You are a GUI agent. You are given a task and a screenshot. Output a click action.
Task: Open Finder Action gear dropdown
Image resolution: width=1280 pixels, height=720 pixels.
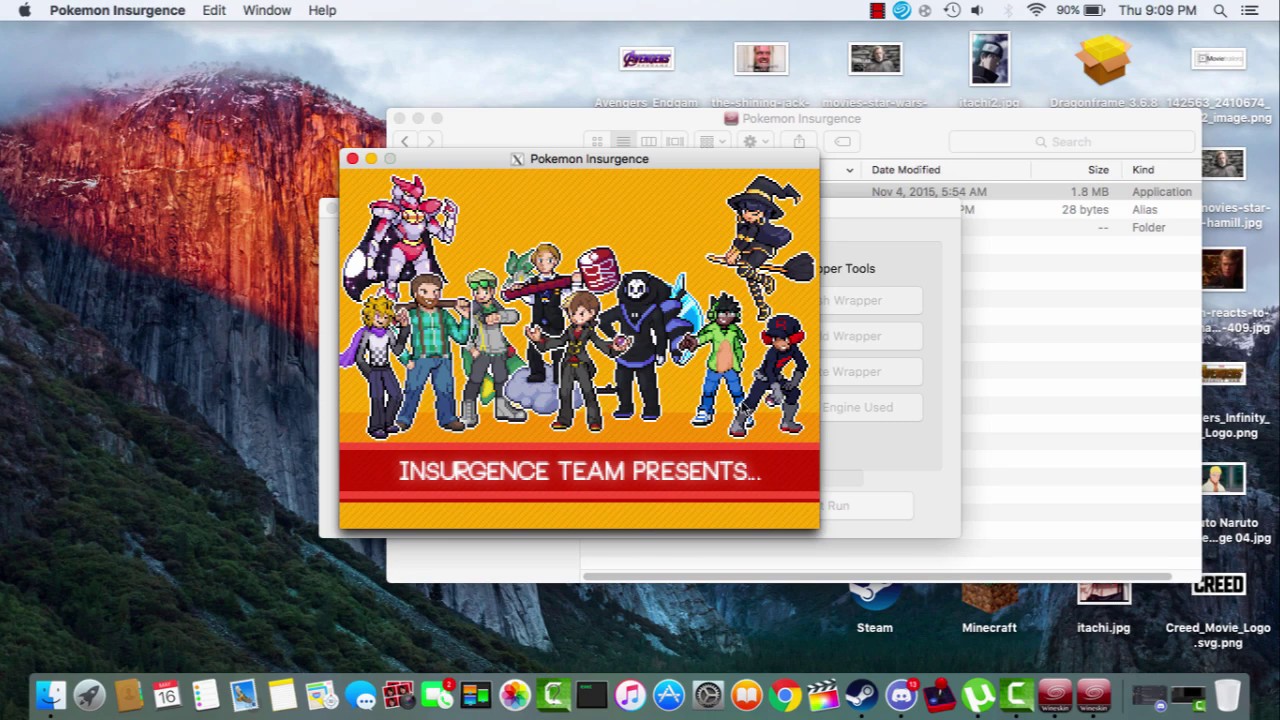(x=755, y=142)
